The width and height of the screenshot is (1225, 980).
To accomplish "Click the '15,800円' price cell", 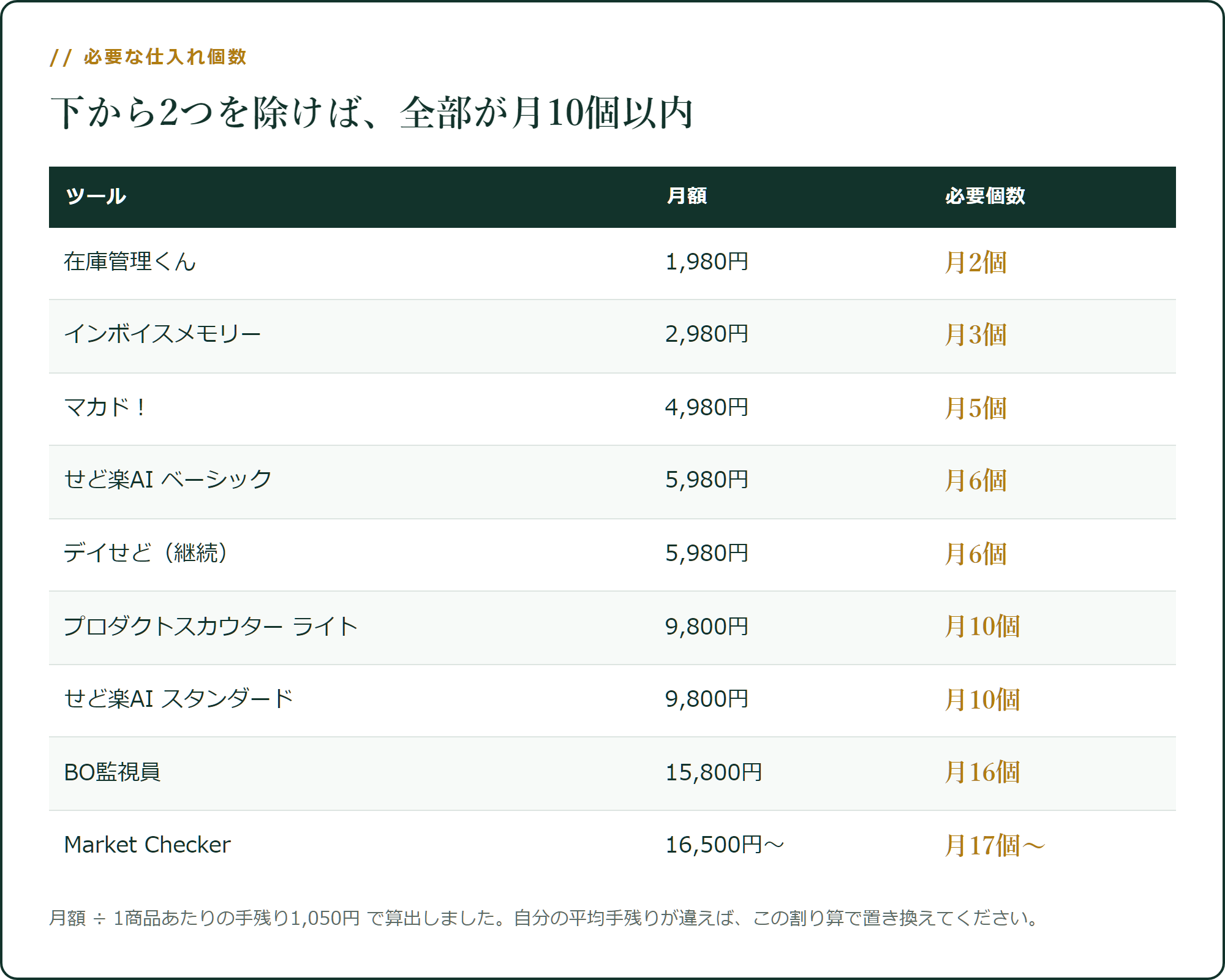I will tap(714, 772).
